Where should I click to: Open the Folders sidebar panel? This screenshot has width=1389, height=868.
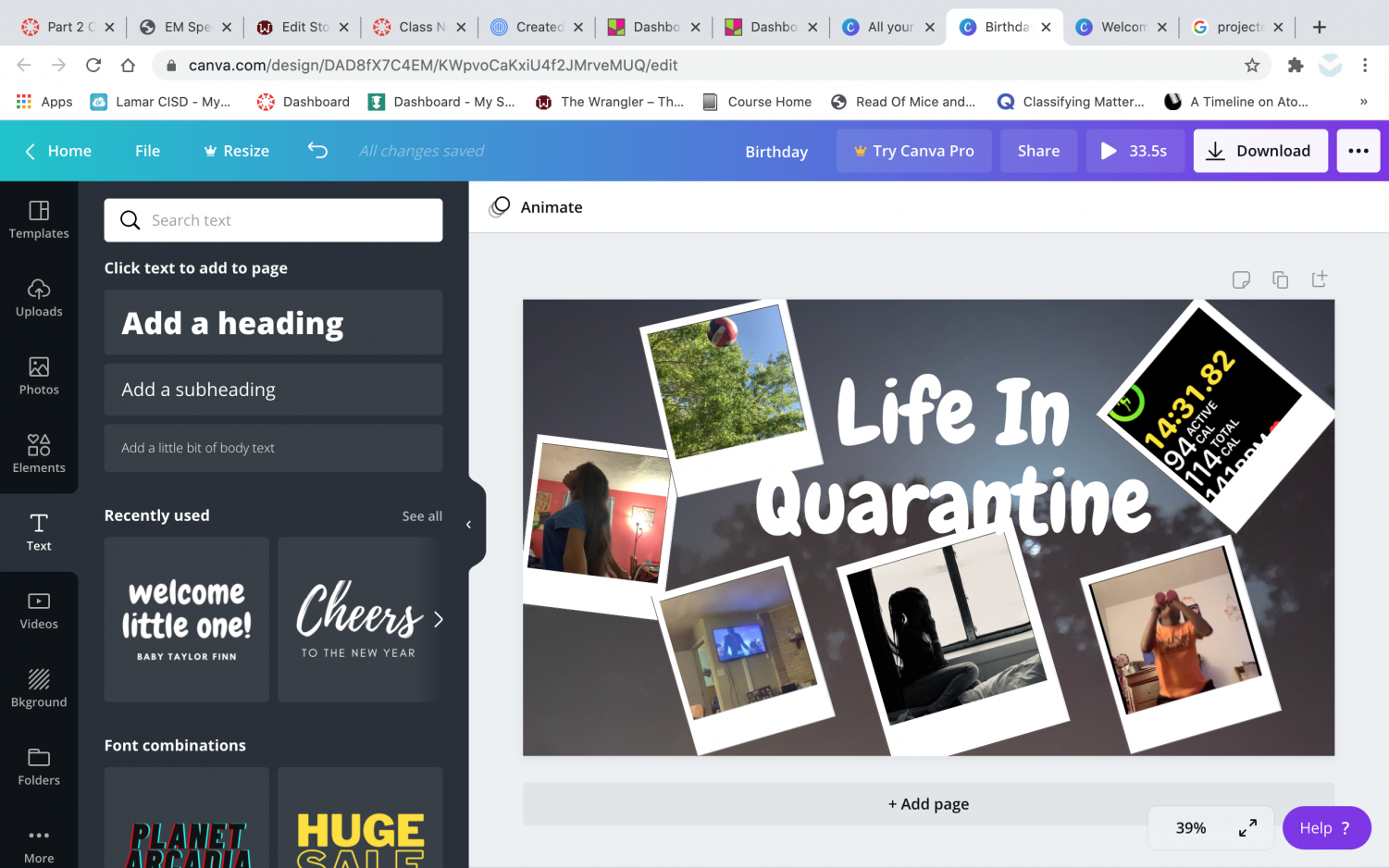point(39,767)
